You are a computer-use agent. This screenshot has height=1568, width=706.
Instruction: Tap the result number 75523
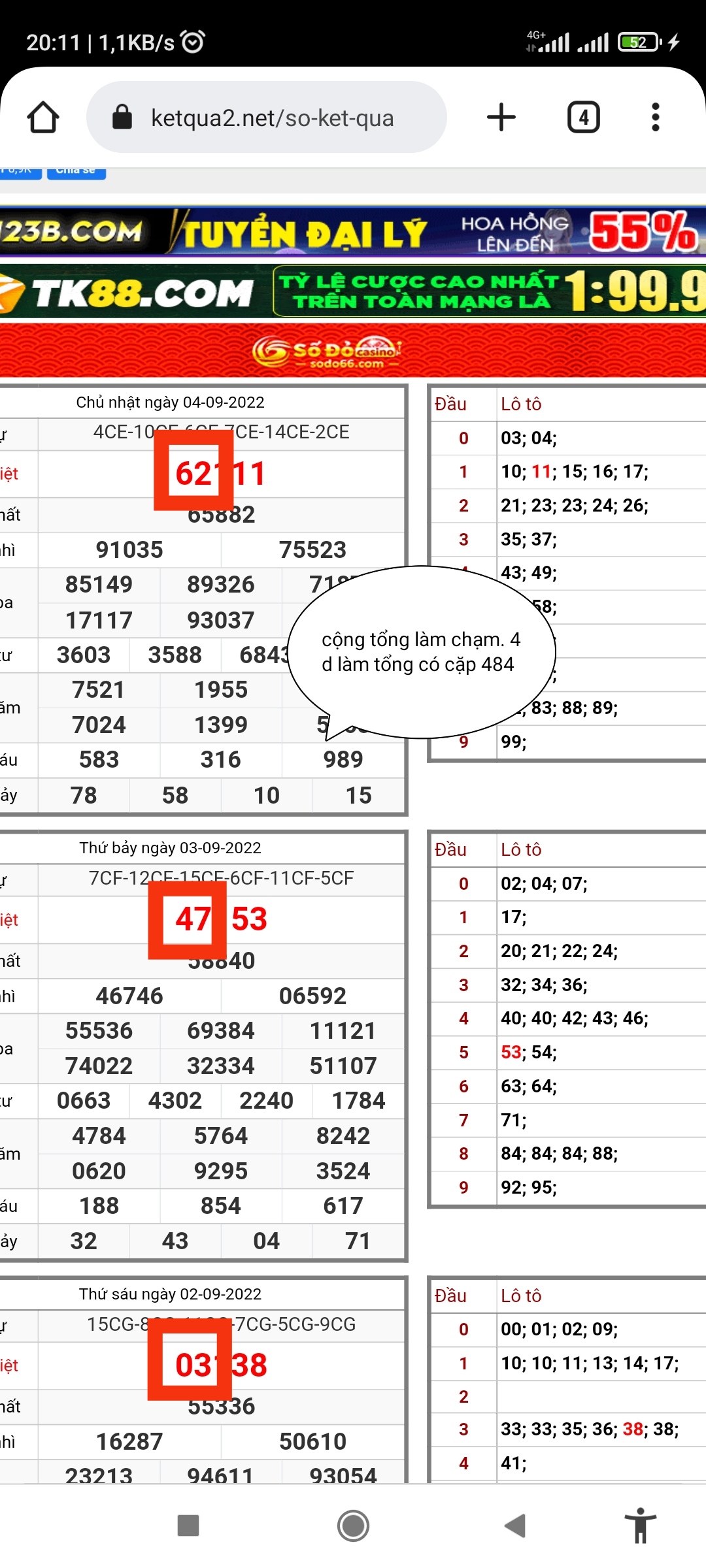(x=312, y=550)
